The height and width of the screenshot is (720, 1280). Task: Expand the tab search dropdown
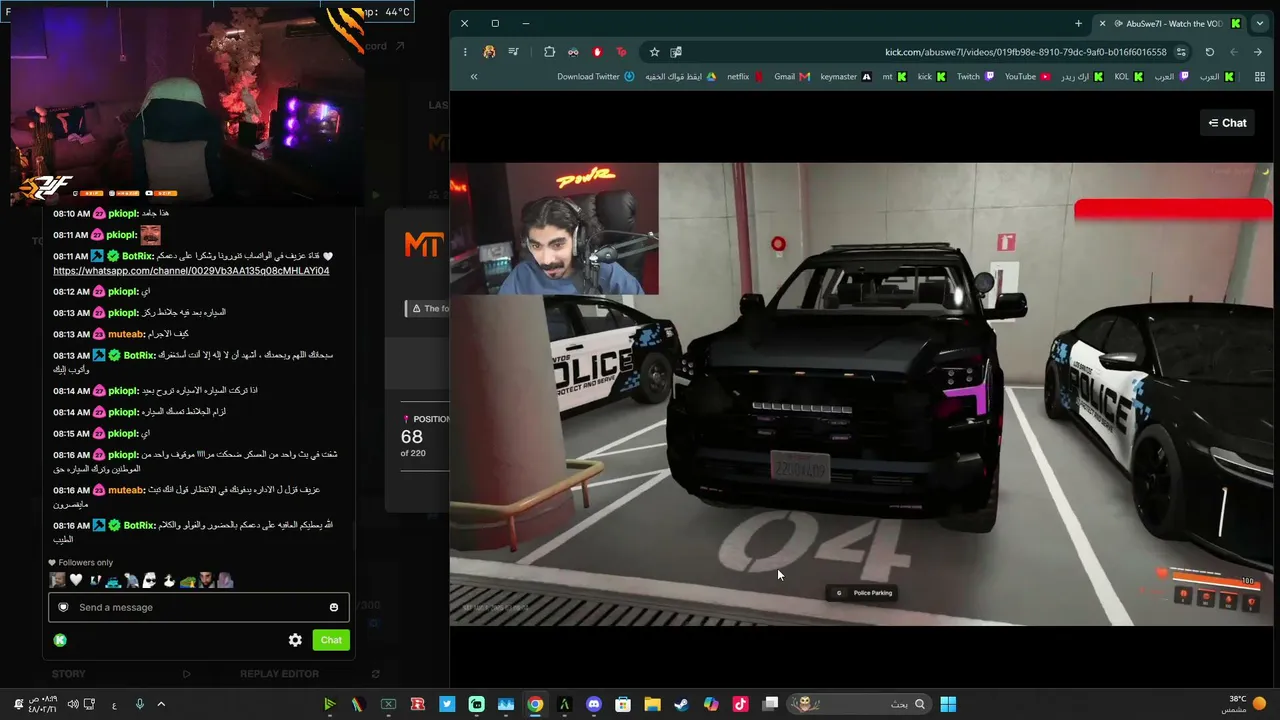pyautogui.click(x=1259, y=24)
